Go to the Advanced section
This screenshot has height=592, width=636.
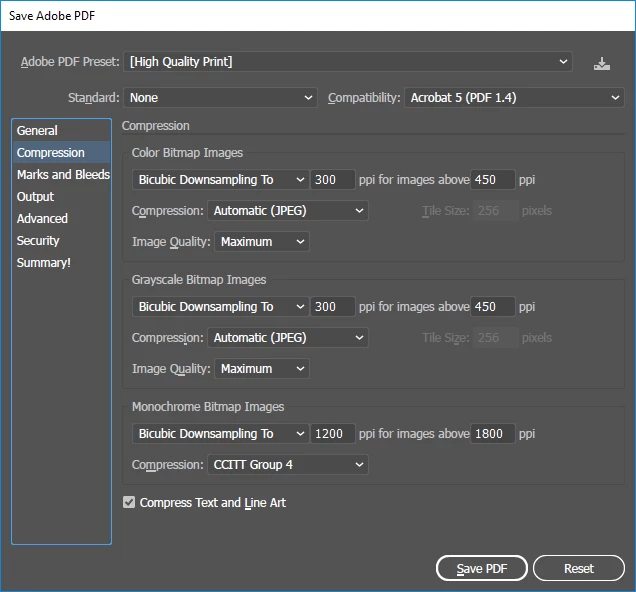[x=61, y=219]
